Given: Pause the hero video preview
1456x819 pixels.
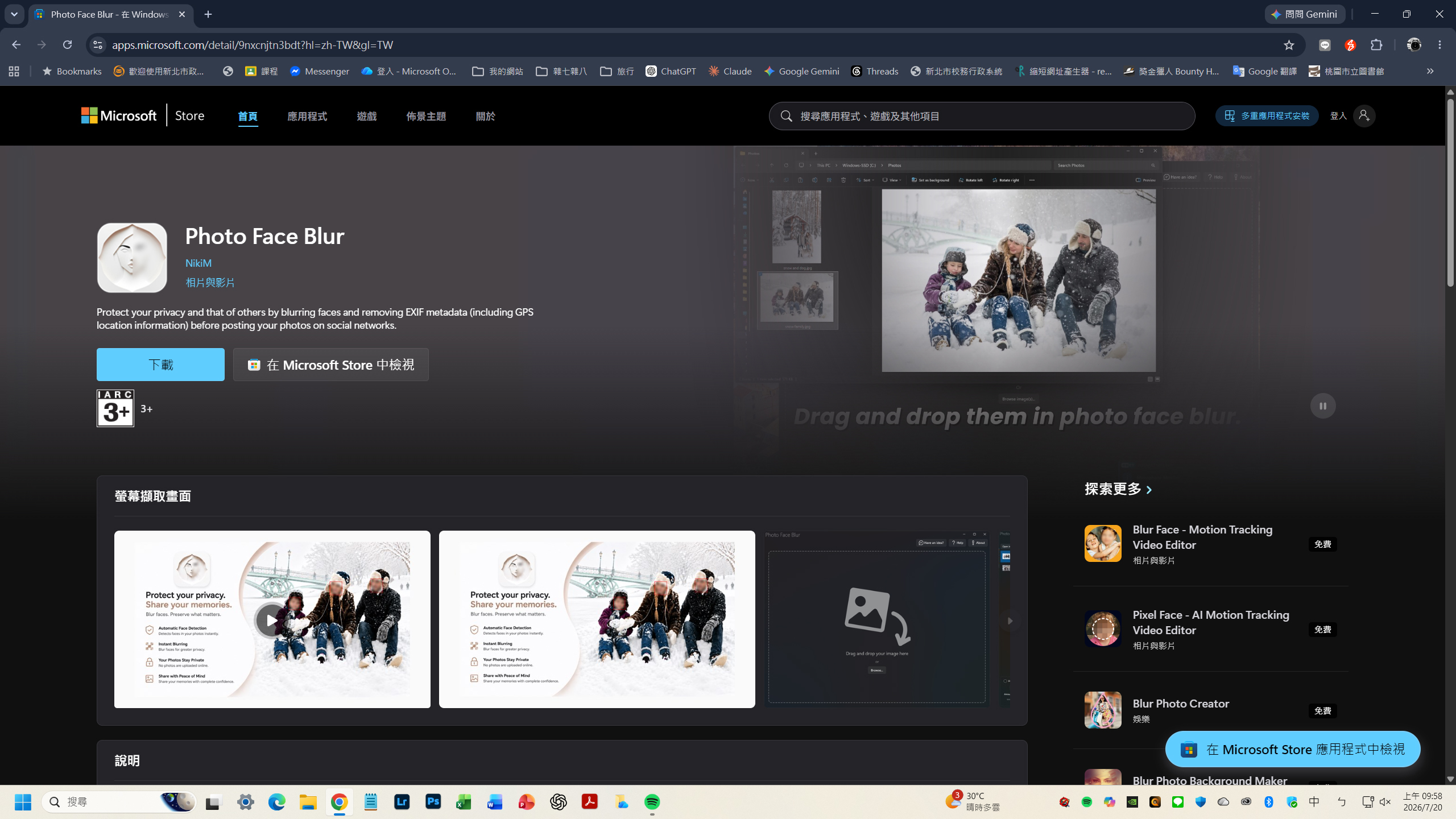Looking at the screenshot, I should pos(1323,406).
